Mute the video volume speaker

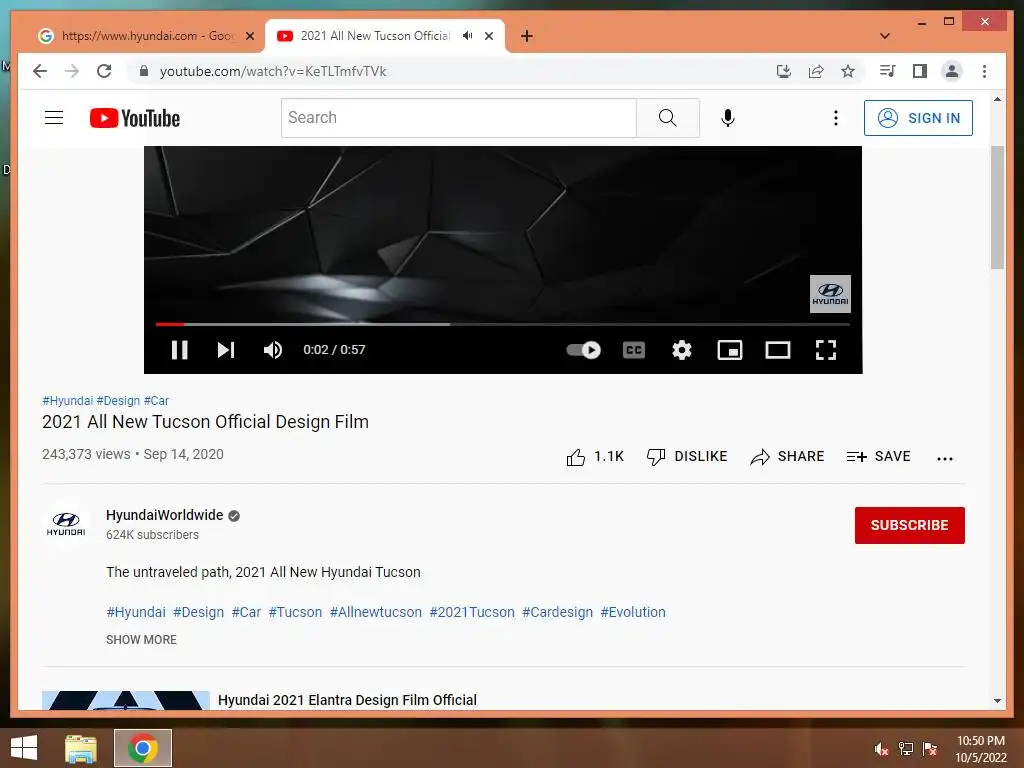click(273, 350)
